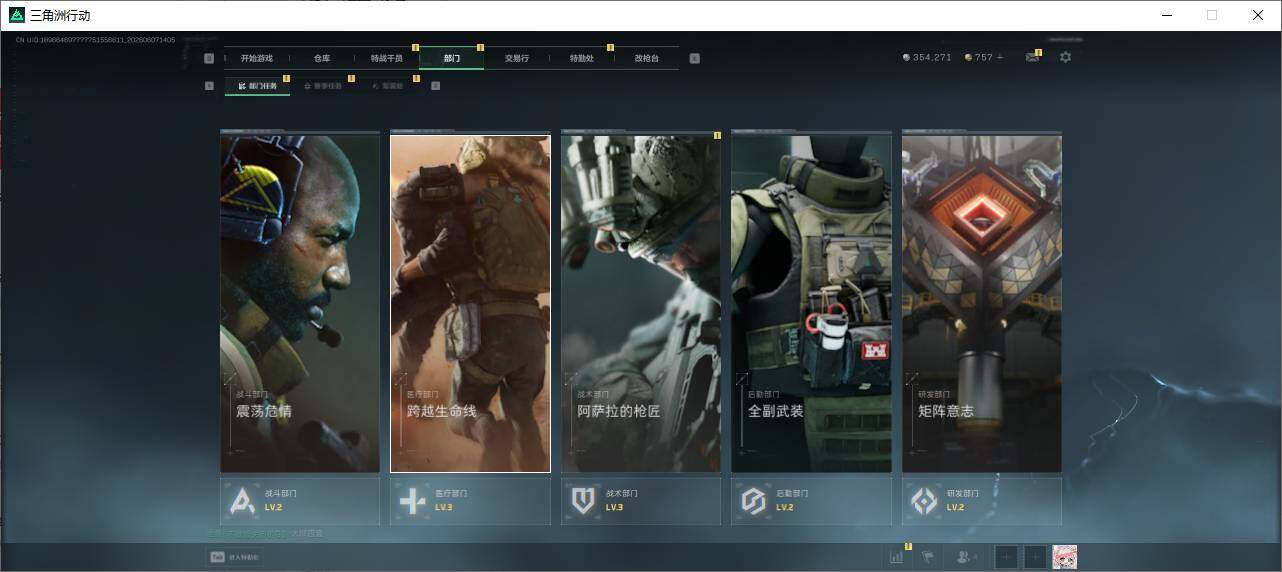
Task: Click the 研发部门 LV.2 level label
Action: pos(955,508)
